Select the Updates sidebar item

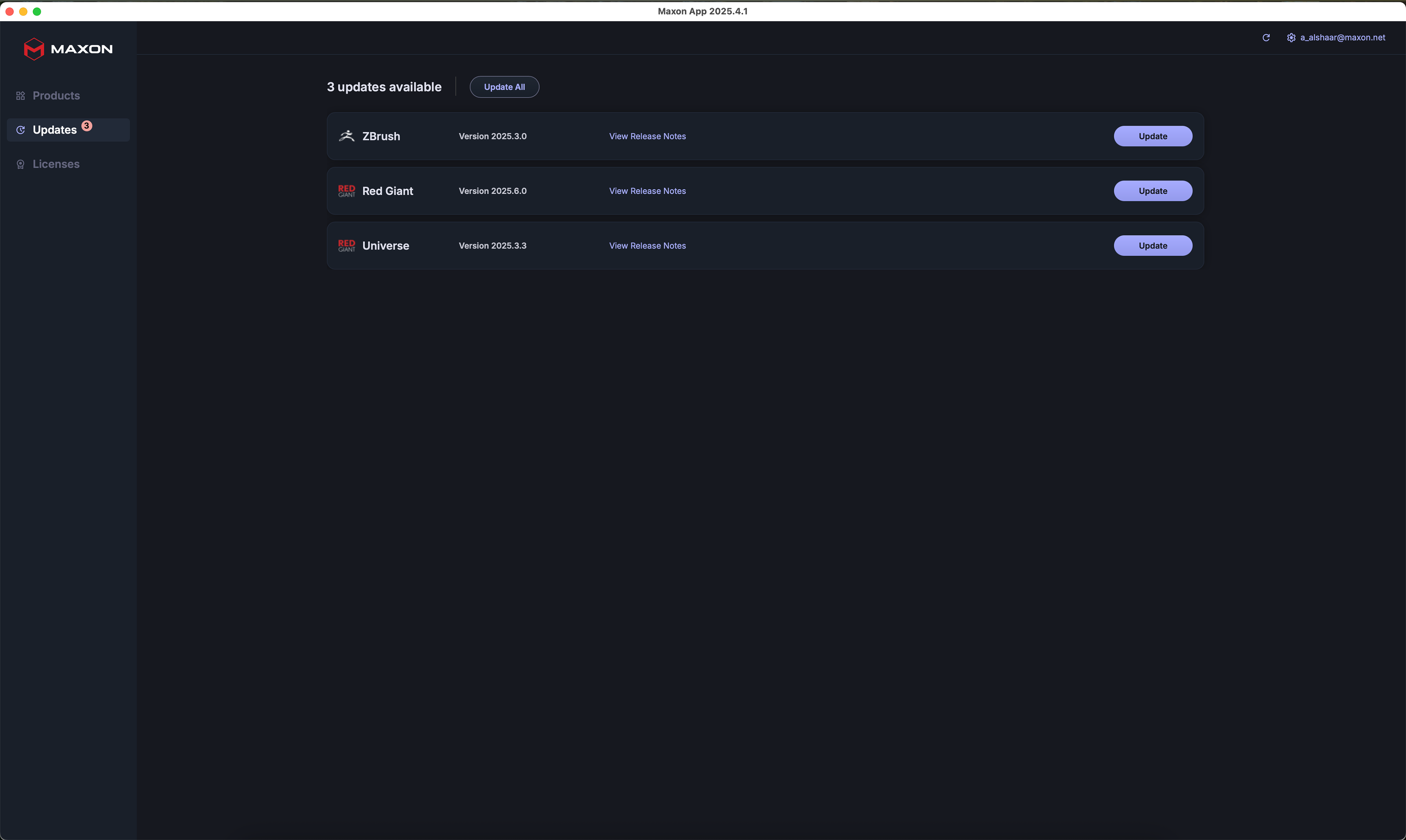pos(68,130)
